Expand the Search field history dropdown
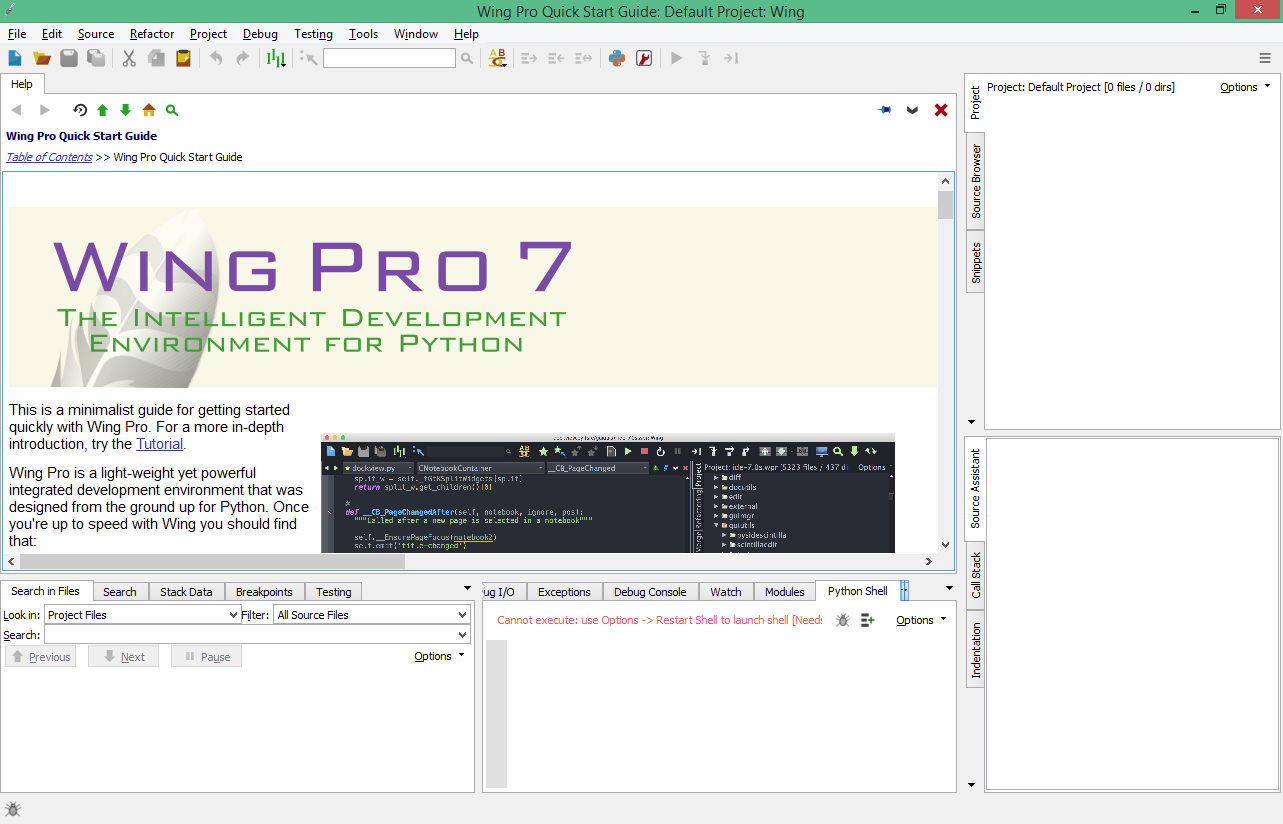 coord(462,635)
